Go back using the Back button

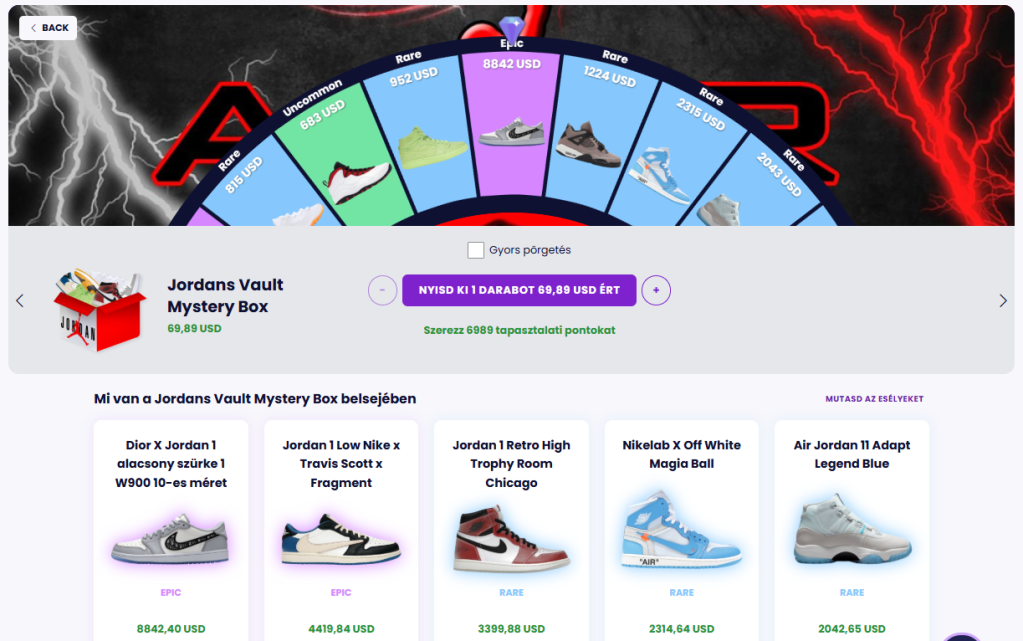pos(48,28)
